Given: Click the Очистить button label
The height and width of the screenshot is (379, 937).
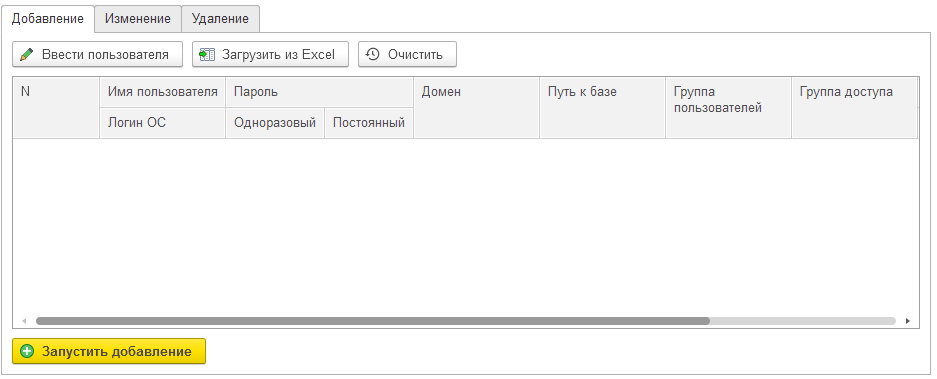Looking at the screenshot, I should click(x=415, y=54).
